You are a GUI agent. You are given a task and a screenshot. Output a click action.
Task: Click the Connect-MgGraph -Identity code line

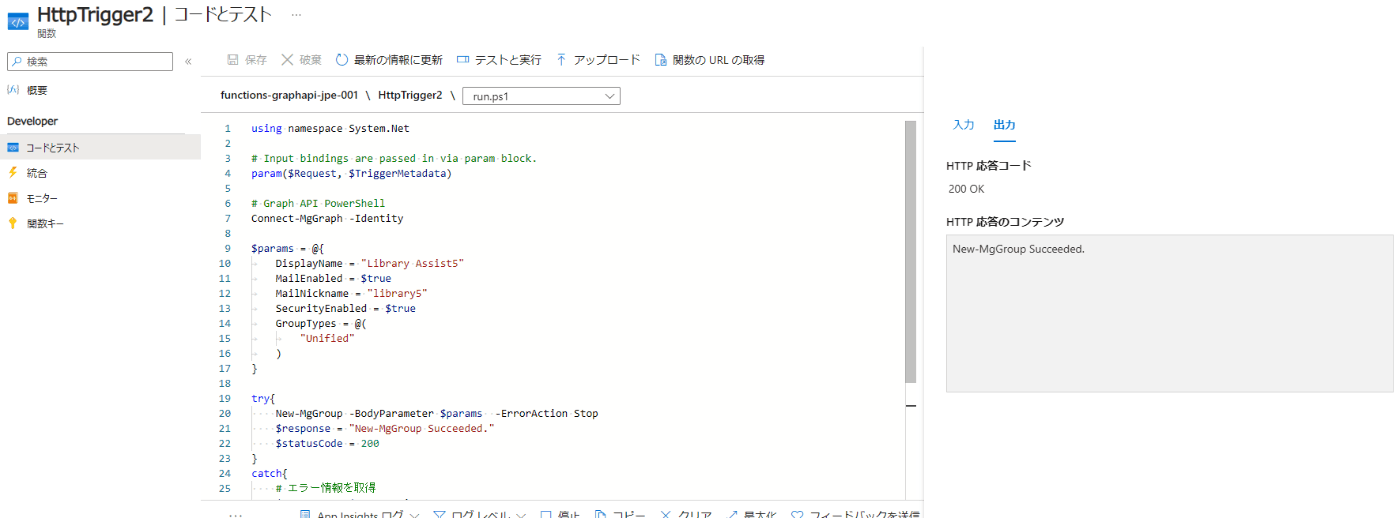click(327, 218)
